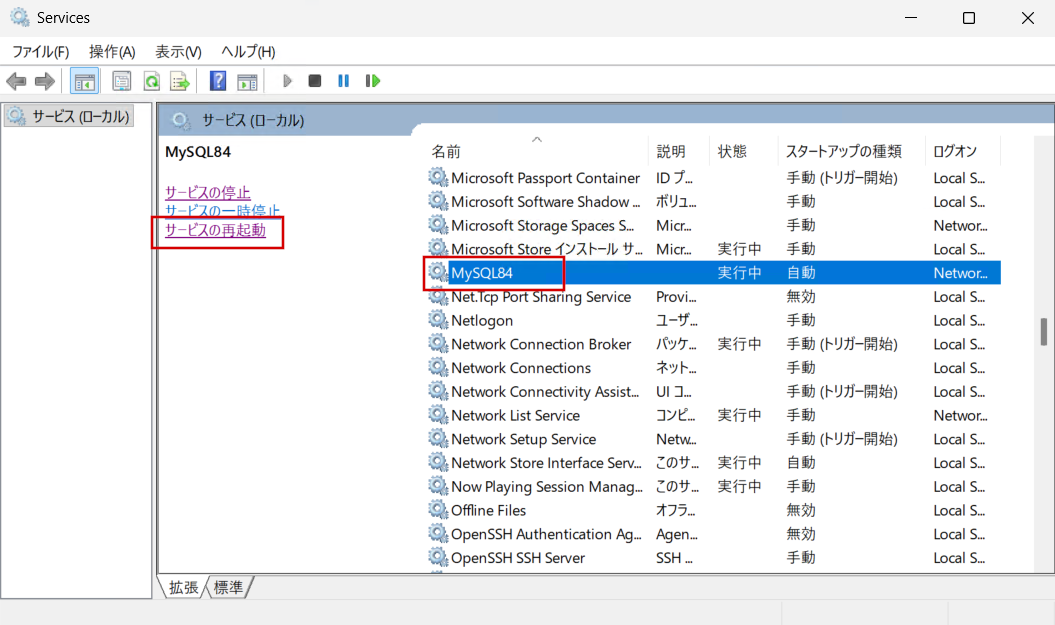Open the Properties toolbar icon
This screenshot has height=625, width=1055.
click(122, 81)
